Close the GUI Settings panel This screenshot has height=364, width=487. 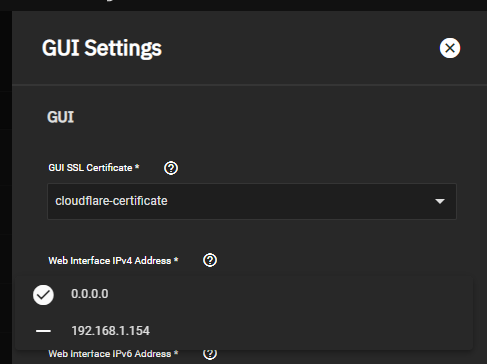450,48
